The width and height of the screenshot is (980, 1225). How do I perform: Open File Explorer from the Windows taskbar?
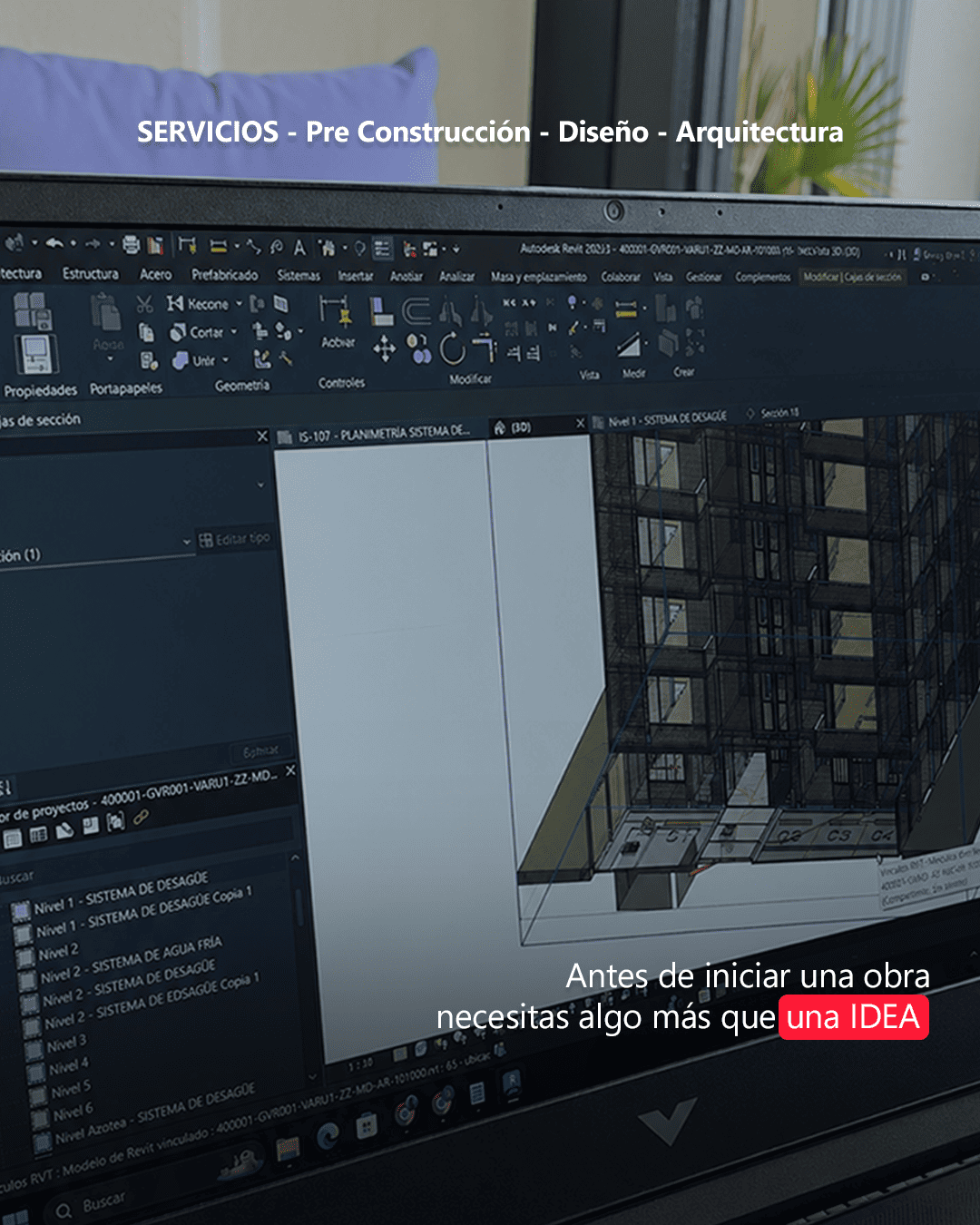(288, 1148)
